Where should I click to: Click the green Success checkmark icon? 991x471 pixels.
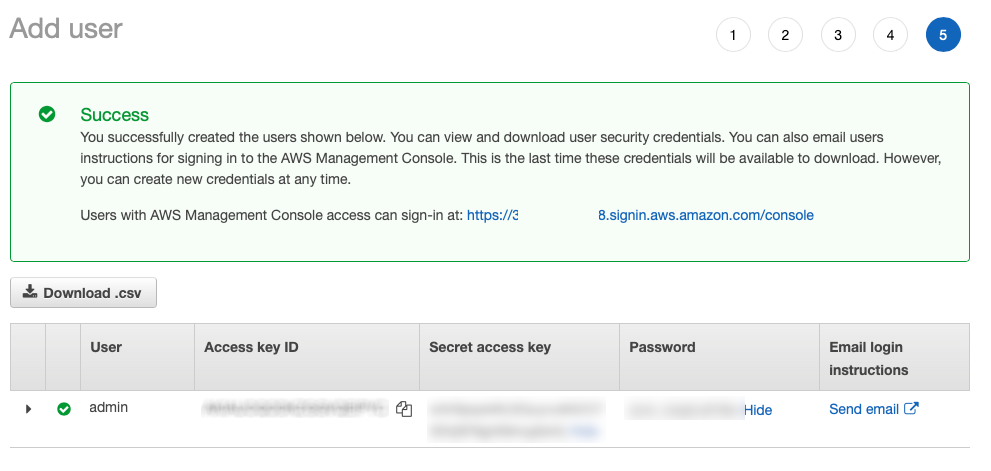pos(47,114)
